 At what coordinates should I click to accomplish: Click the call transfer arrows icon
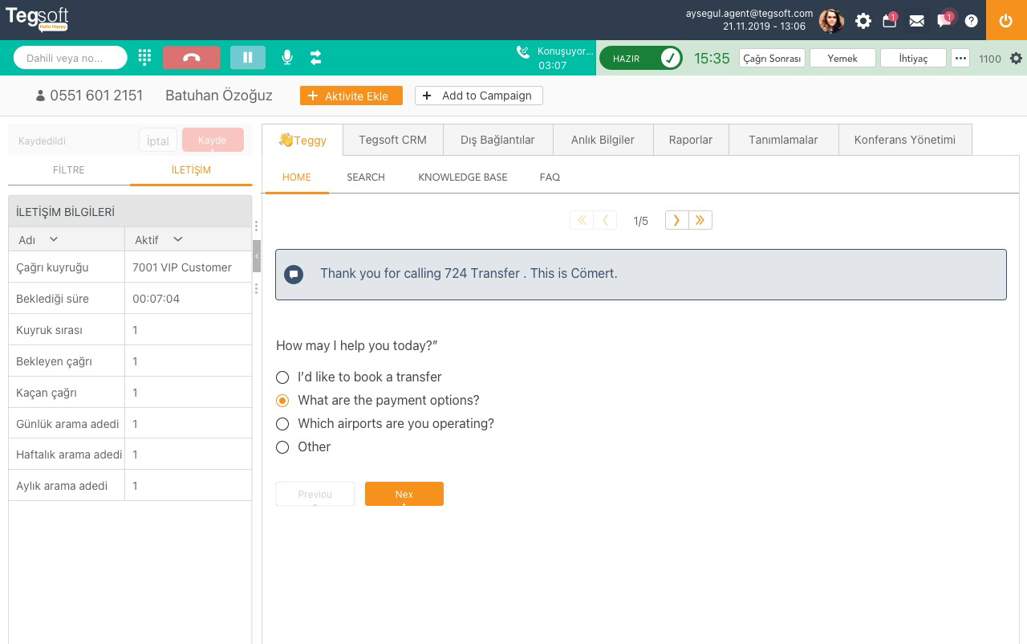316,58
